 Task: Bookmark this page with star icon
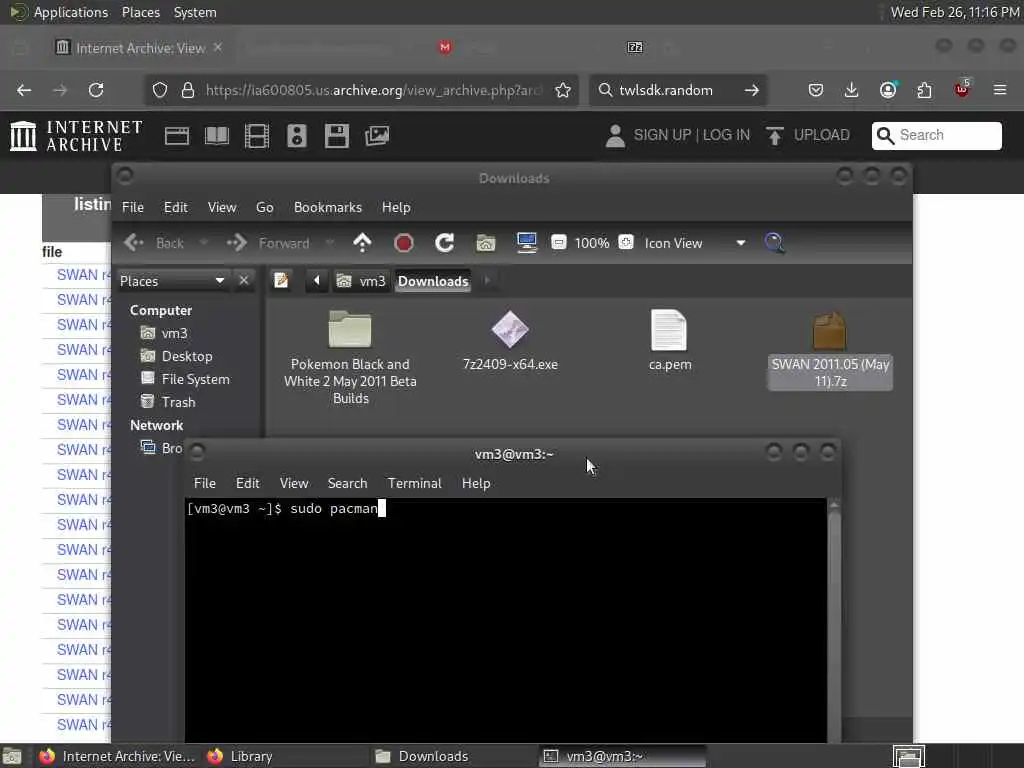(563, 90)
